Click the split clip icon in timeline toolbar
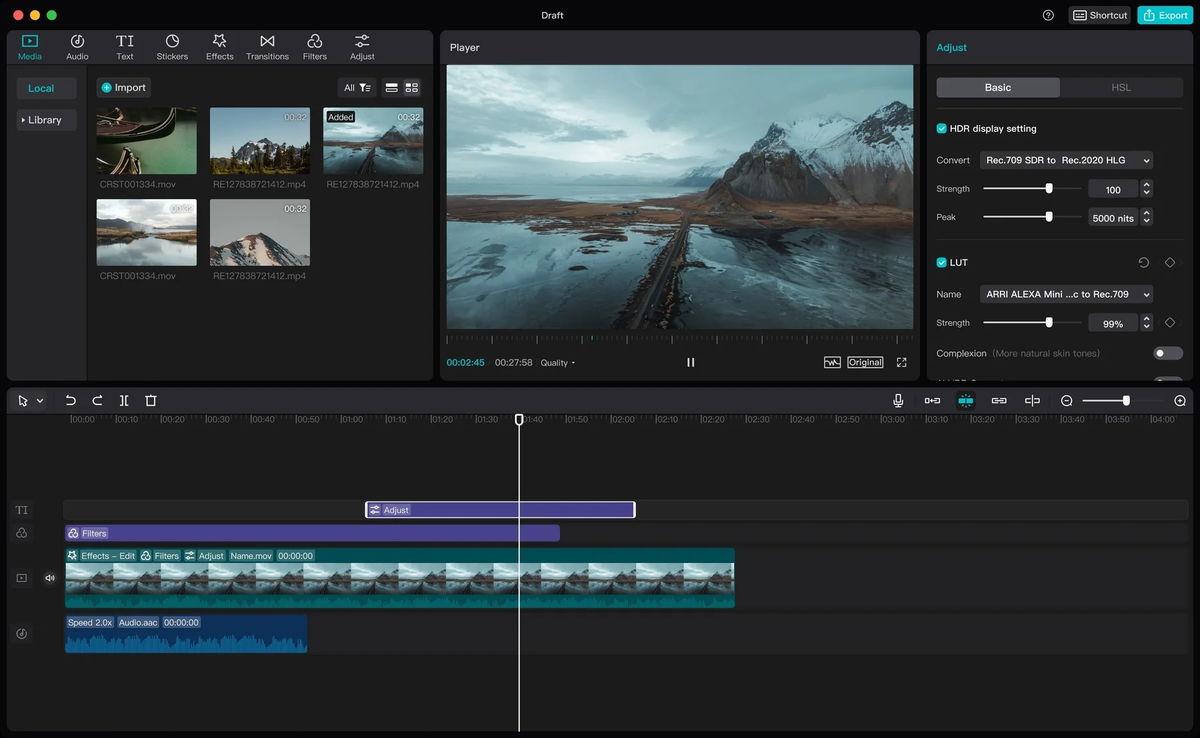The height and width of the screenshot is (738, 1200). coord(124,400)
